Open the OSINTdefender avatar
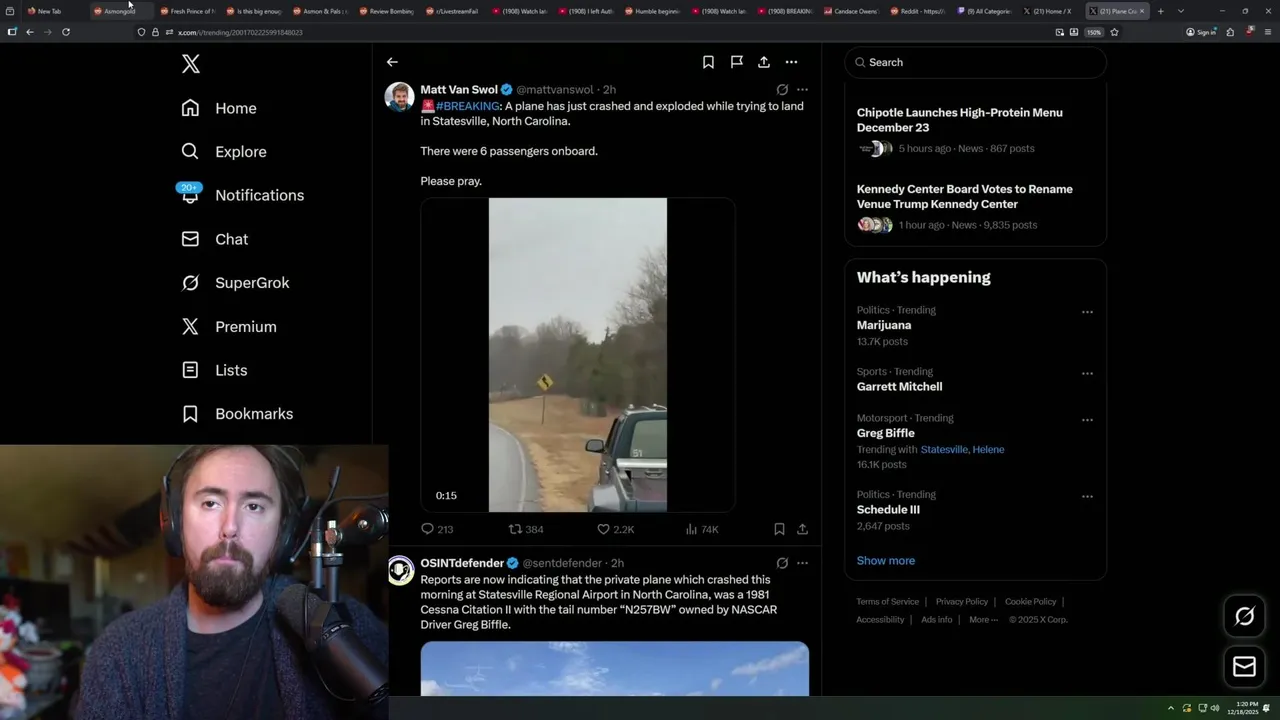1280x720 pixels. coord(400,571)
